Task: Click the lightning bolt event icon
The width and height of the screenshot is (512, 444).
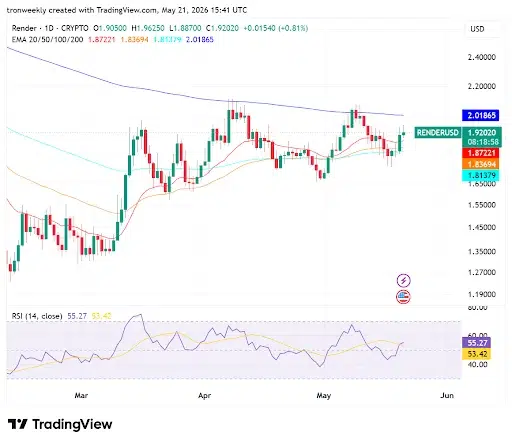Action: pyautogui.click(x=403, y=280)
